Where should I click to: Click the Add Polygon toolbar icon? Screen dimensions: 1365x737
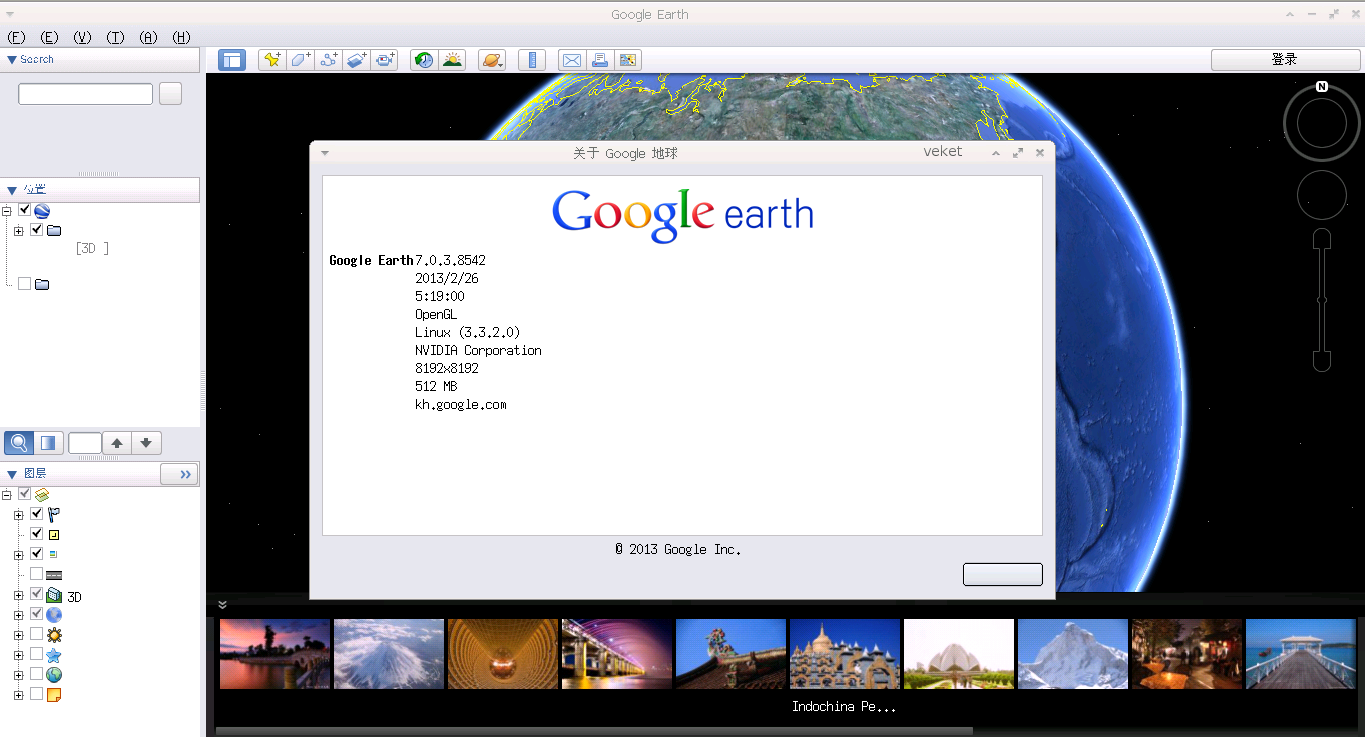[300, 60]
